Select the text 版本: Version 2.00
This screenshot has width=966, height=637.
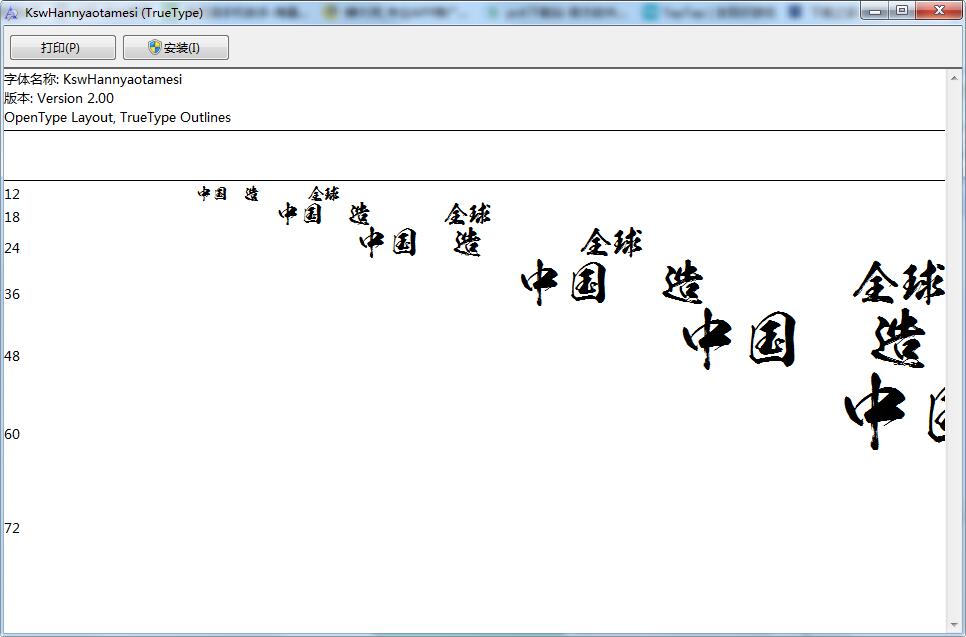click(x=59, y=99)
